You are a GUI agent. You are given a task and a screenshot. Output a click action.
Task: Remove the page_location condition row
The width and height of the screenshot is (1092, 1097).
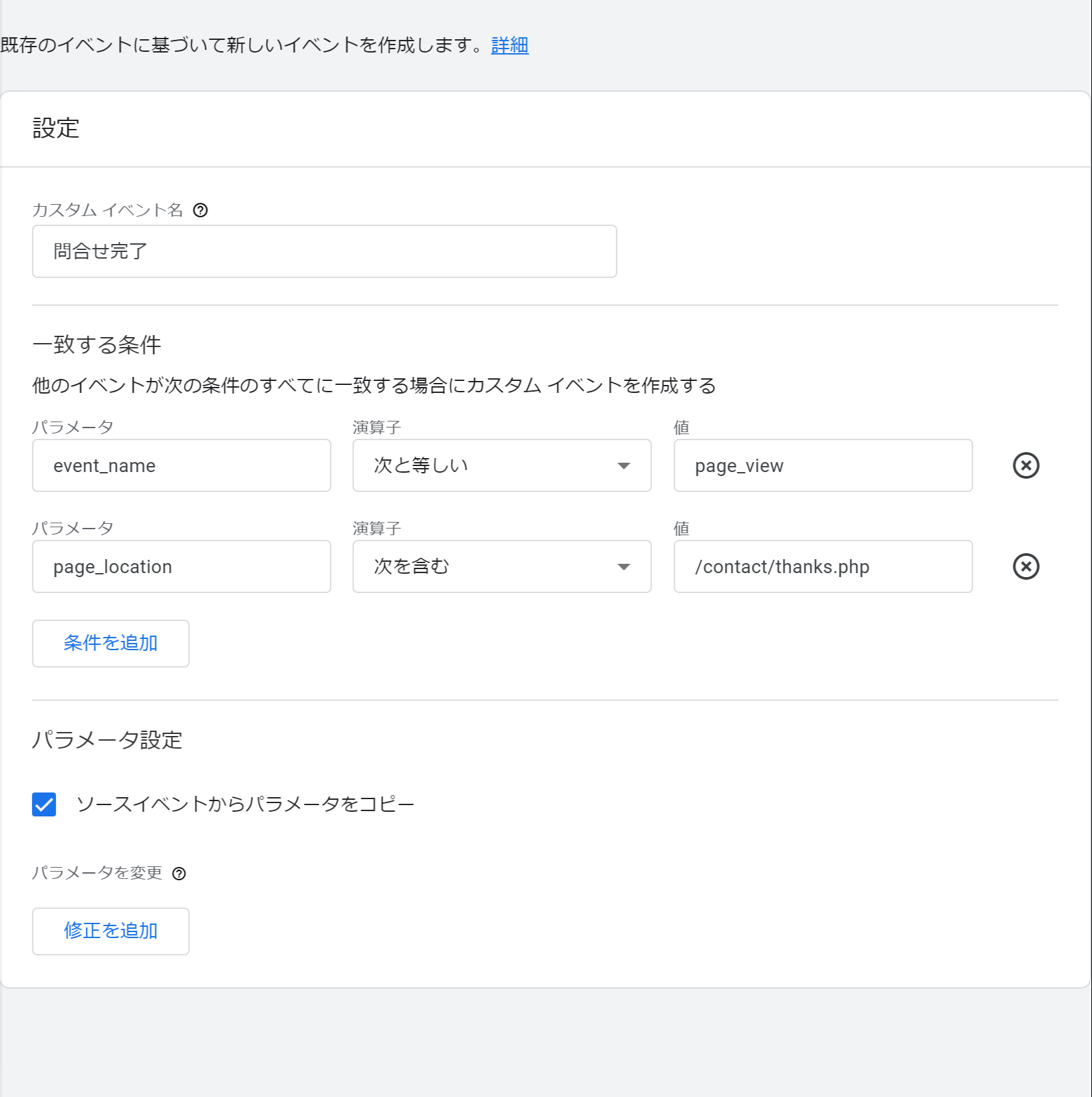[1025, 566]
